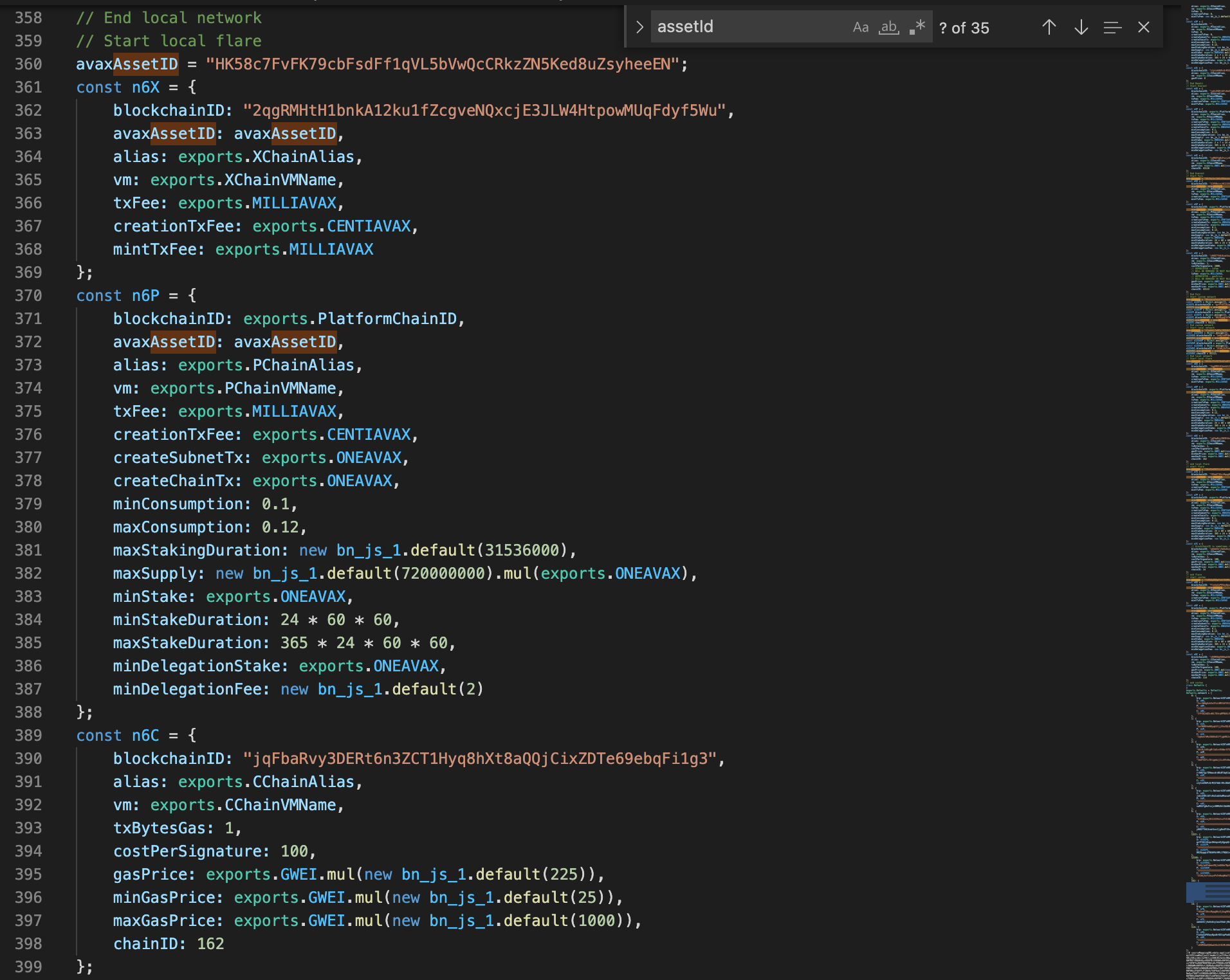Click line number 360 in the gutter

28,64
